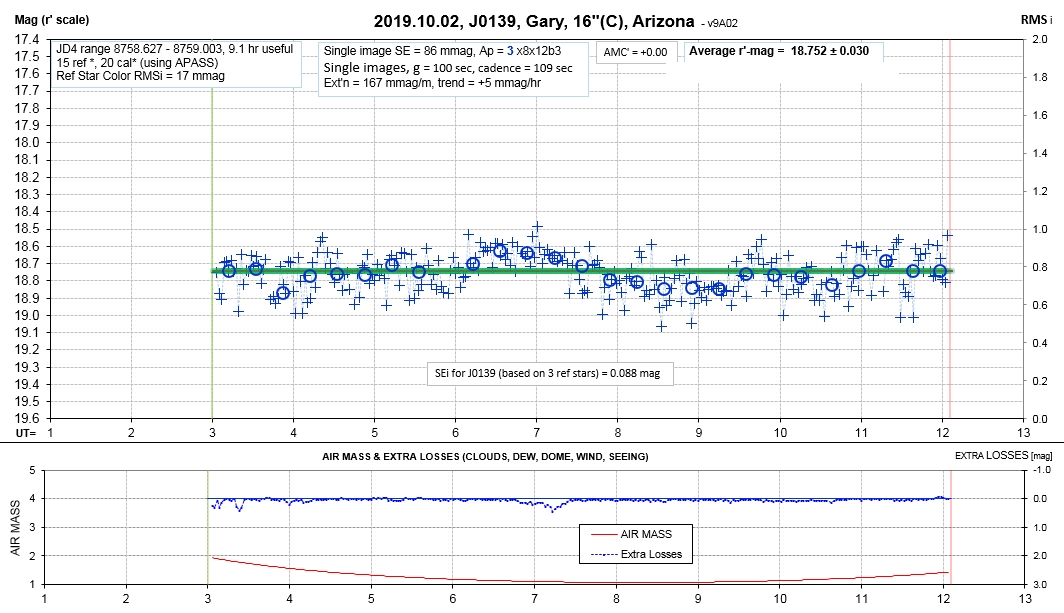This screenshot has width=1064, height=613.
Task: Click the chart title "2019.10.02, J0139, Gary, 16''(C), Arizona"
Action: coord(533,22)
